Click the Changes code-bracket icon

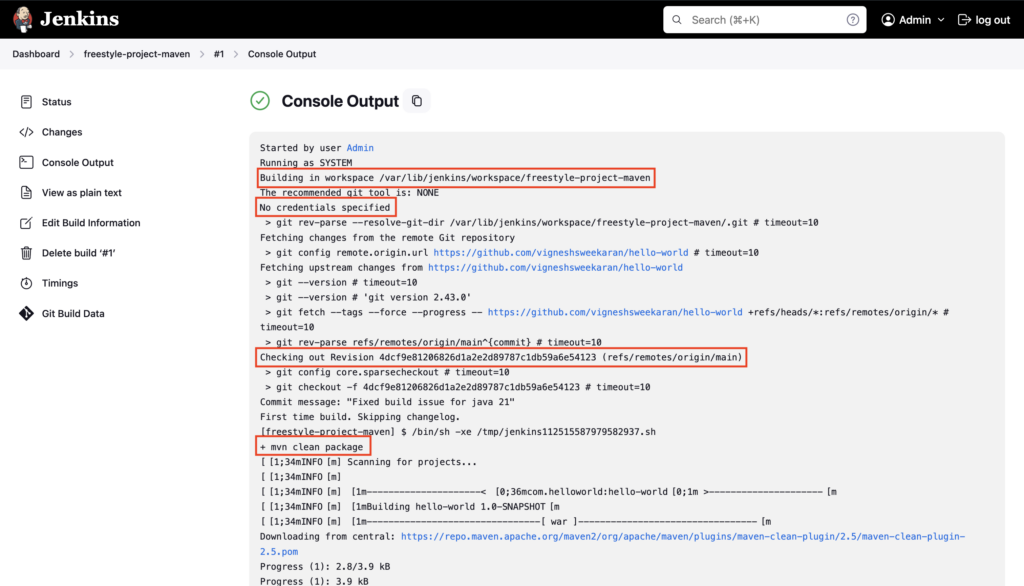point(26,132)
